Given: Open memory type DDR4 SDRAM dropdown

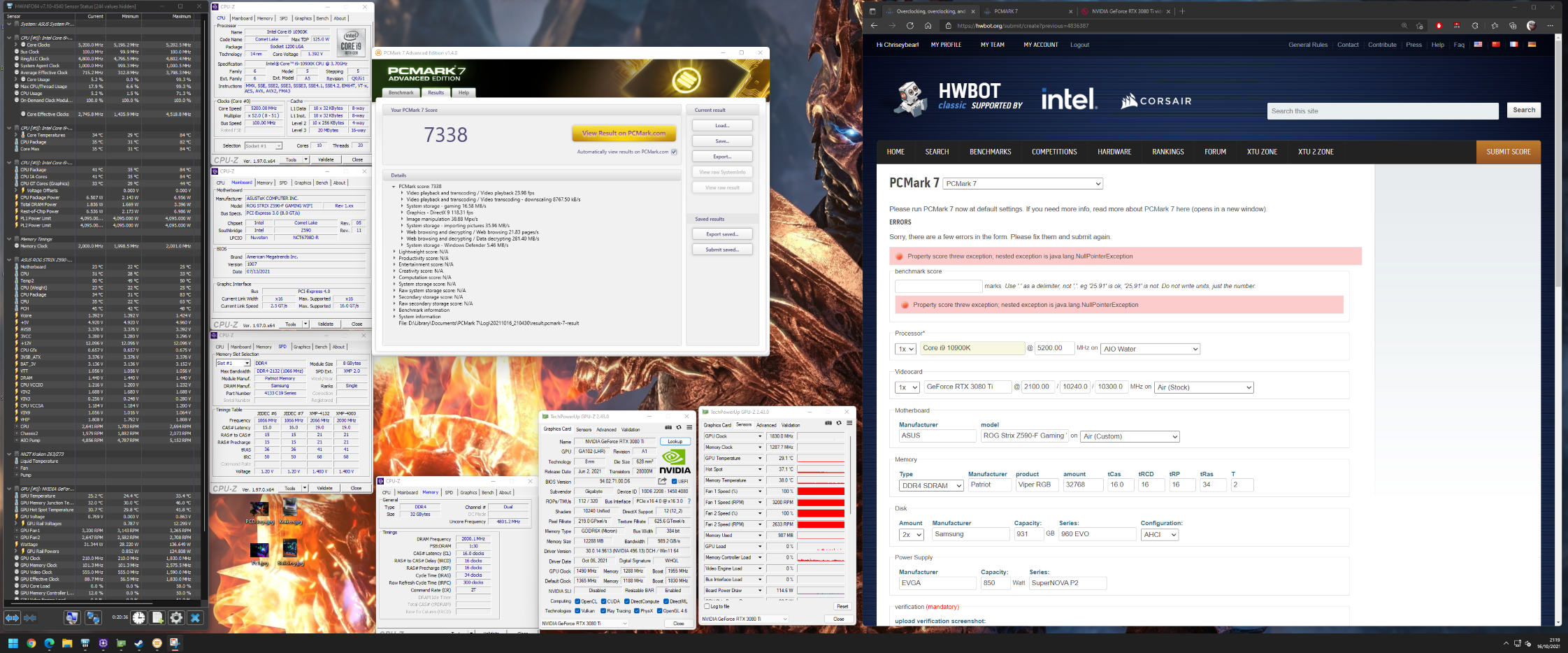Looking at the screenshot, I should coord(931,485).
